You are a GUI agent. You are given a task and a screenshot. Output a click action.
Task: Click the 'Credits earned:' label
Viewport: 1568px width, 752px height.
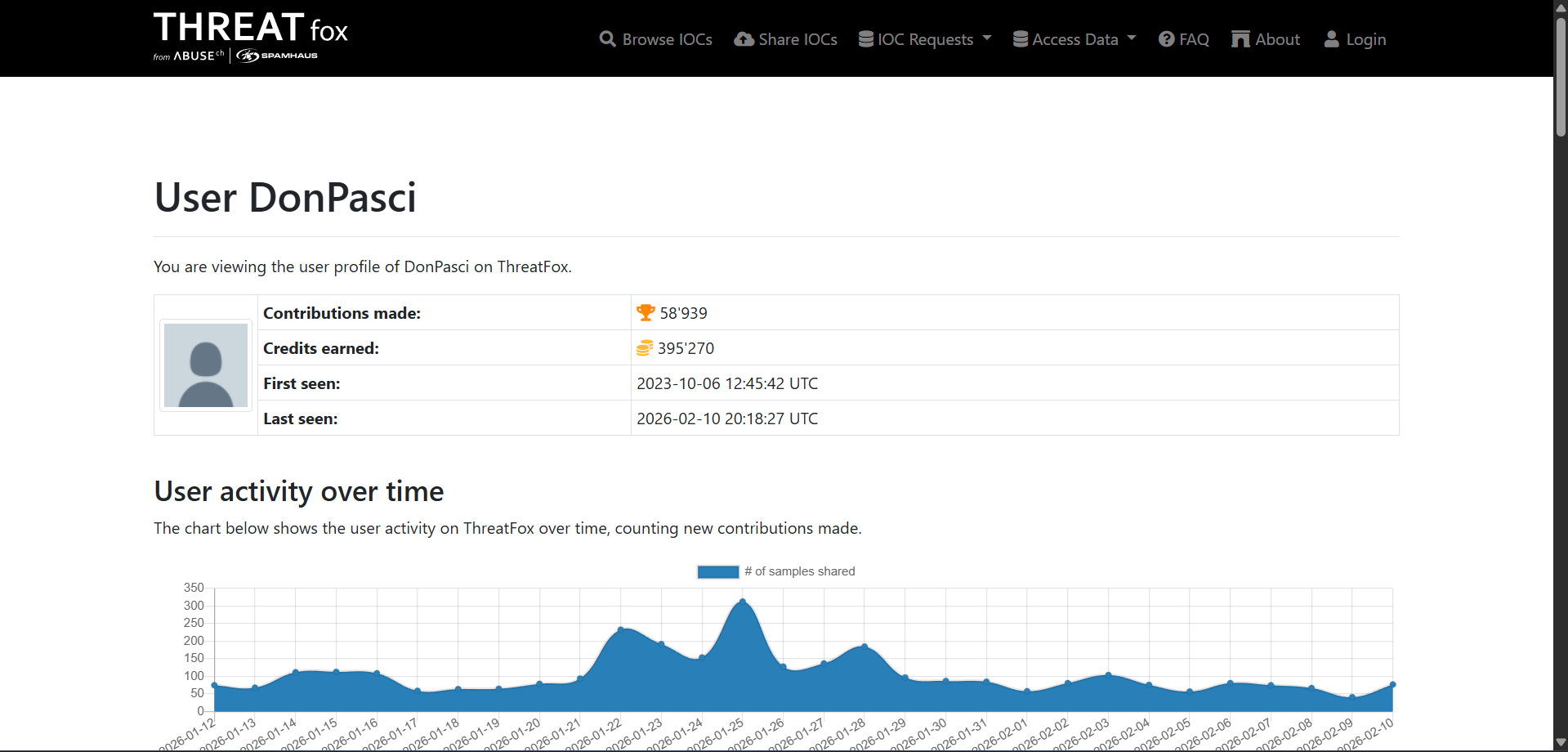pos(321,348)
